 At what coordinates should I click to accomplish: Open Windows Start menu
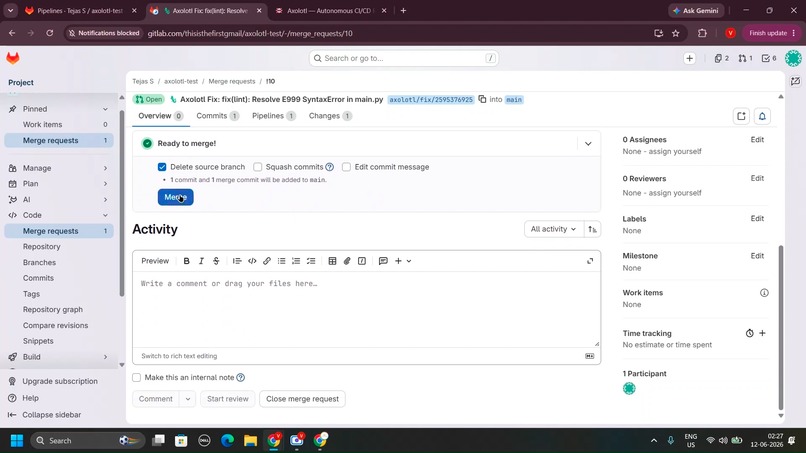[x=17, y=441]
